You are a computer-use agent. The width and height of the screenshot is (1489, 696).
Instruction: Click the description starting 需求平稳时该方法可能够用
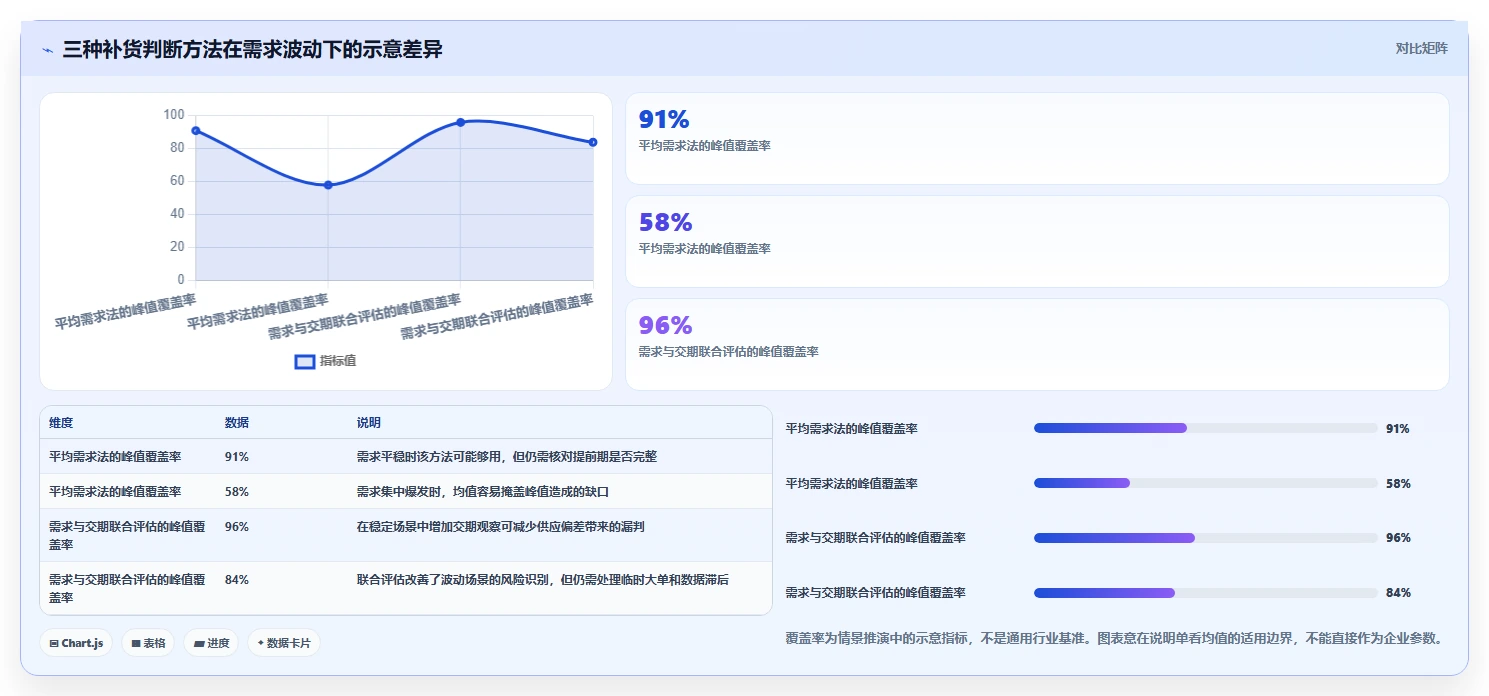click(507, 456)
